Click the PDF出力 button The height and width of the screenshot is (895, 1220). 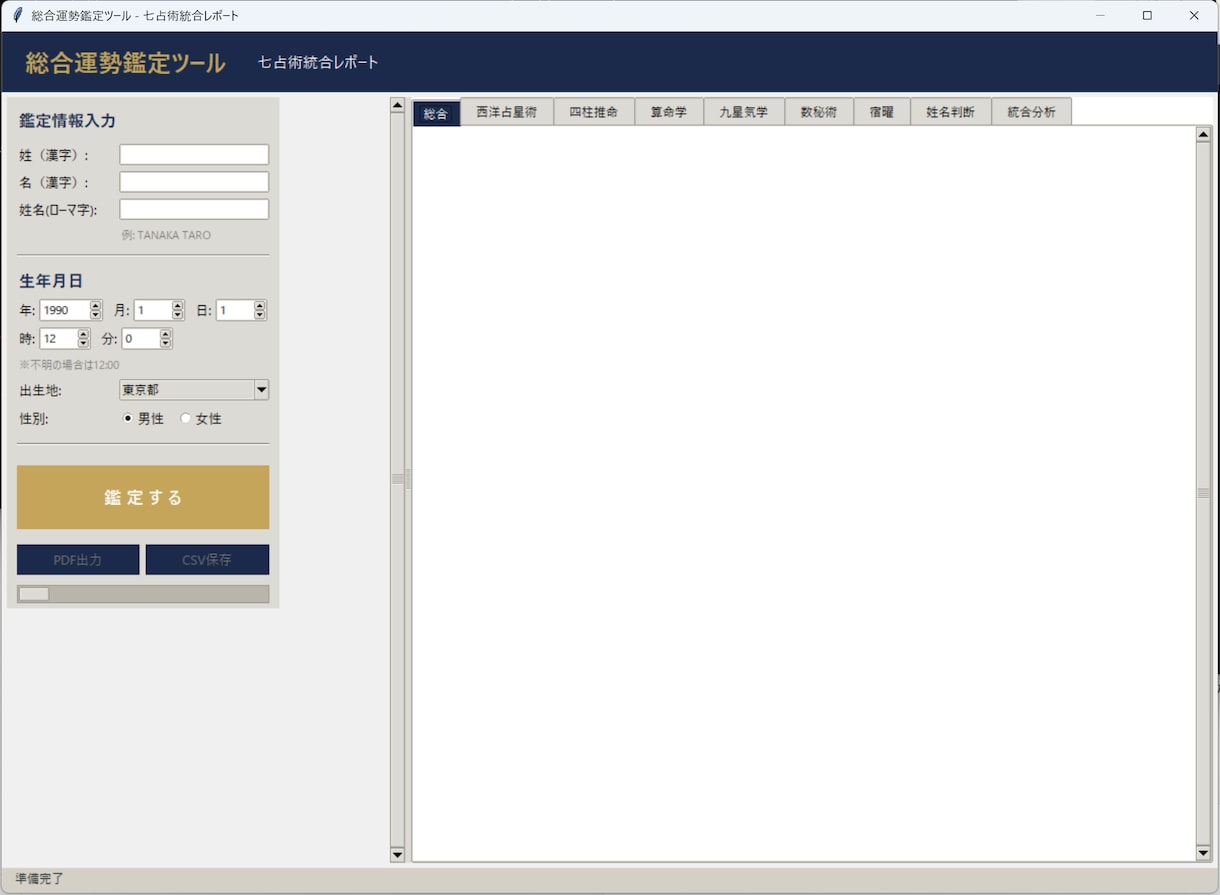(x=78, y=560)
